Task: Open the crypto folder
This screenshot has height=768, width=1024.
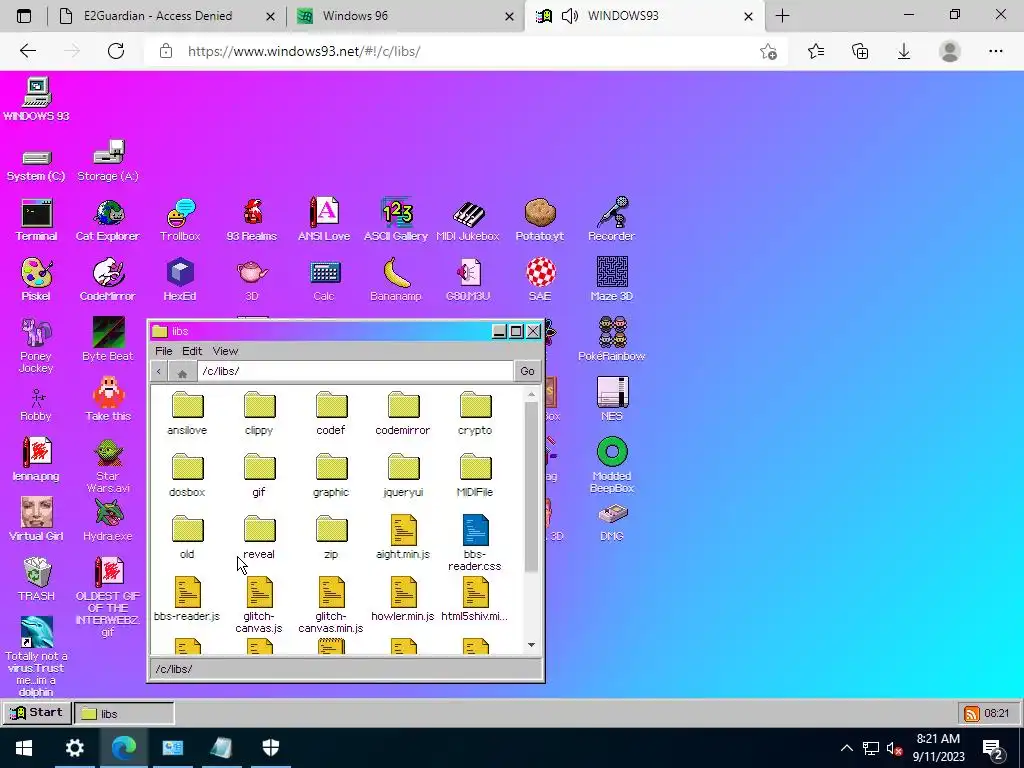Action: coord(475,413)
